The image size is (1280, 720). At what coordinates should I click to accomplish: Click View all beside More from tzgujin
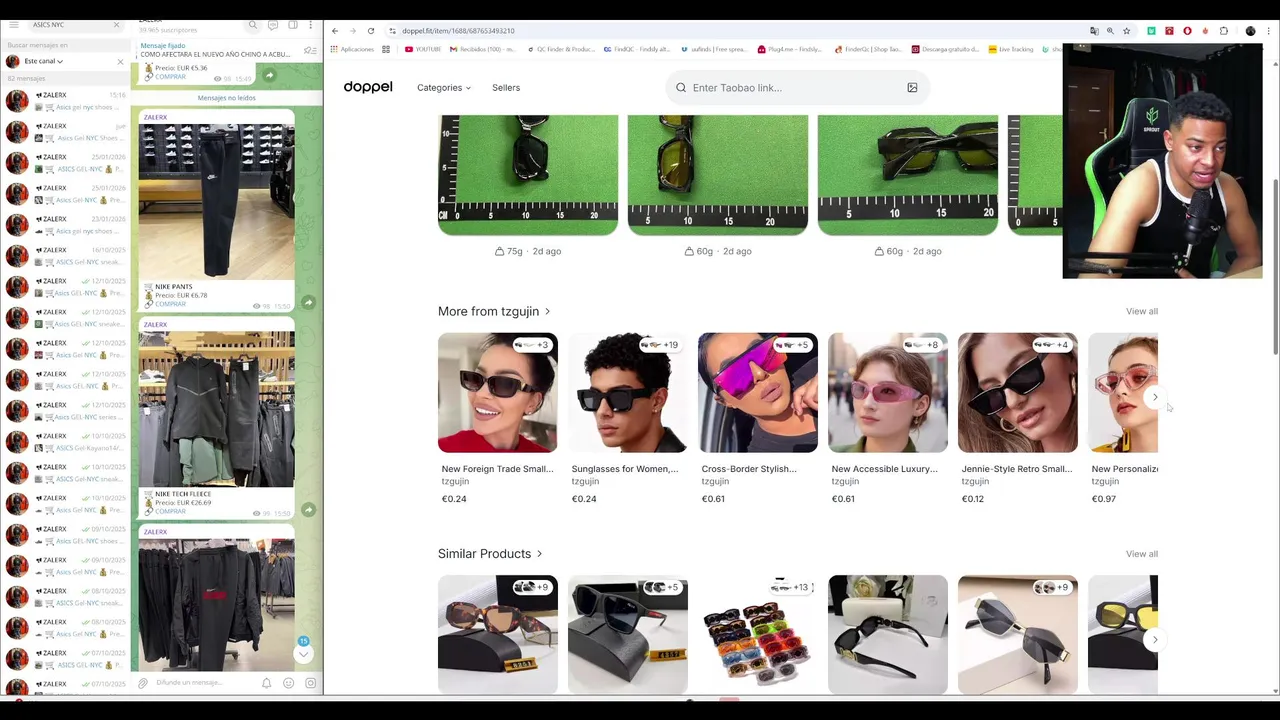pos(1142,311)
